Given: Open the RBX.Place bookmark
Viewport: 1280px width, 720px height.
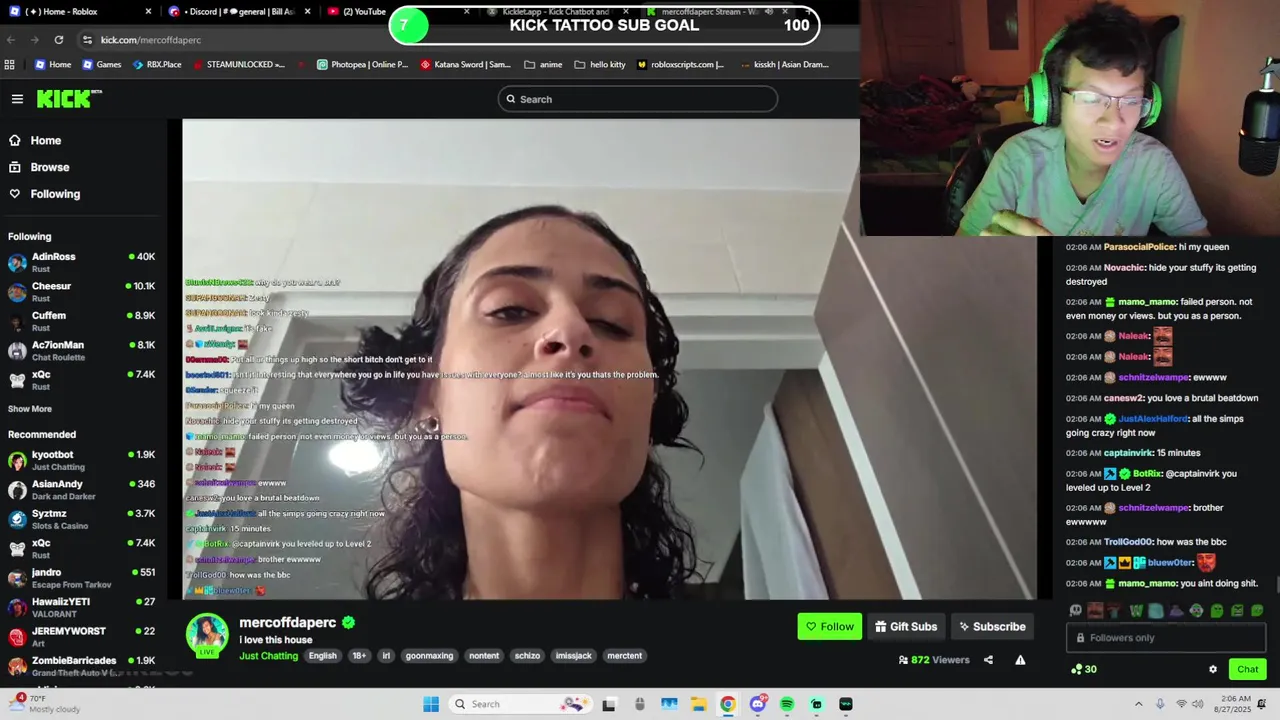Looking at the screenshot, I should click(156, 64).
